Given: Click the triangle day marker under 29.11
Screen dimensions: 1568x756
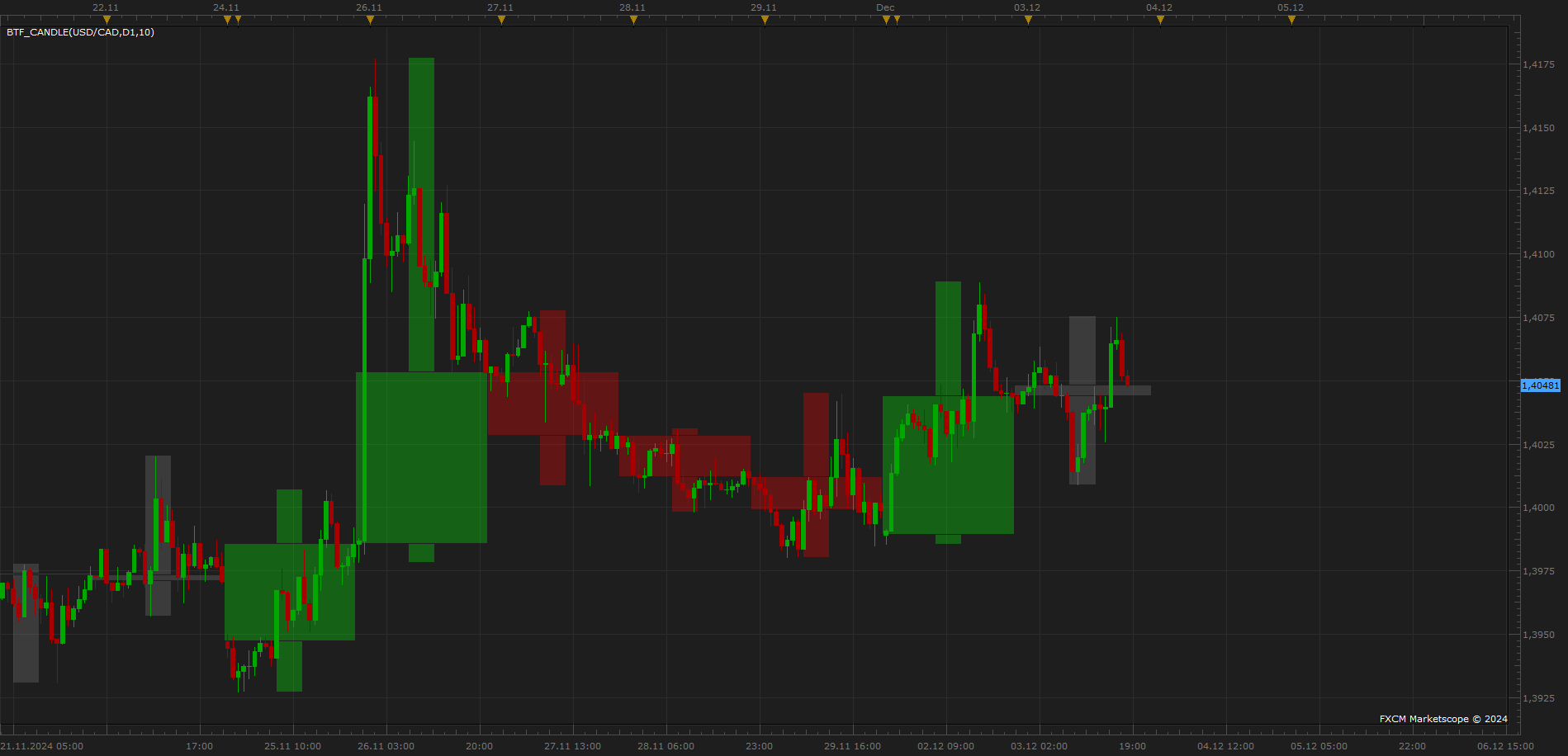Looking at the screenshot, I should pyautogui.click(x=765, y=20).
